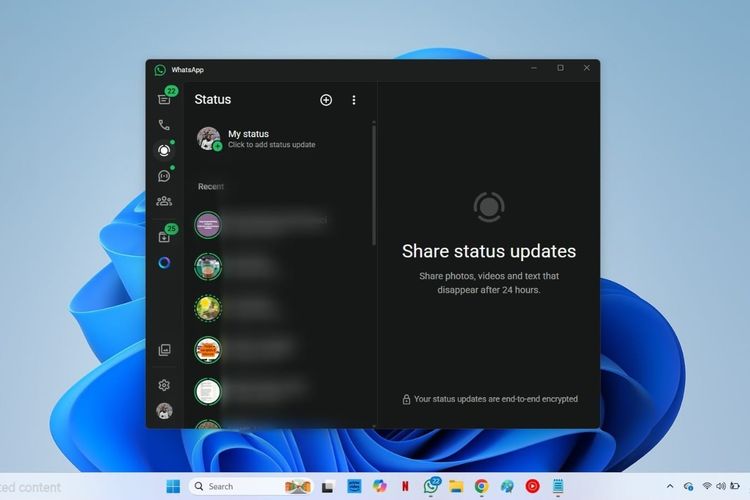Expand the Status three-dot options menu

pos(353,100)
